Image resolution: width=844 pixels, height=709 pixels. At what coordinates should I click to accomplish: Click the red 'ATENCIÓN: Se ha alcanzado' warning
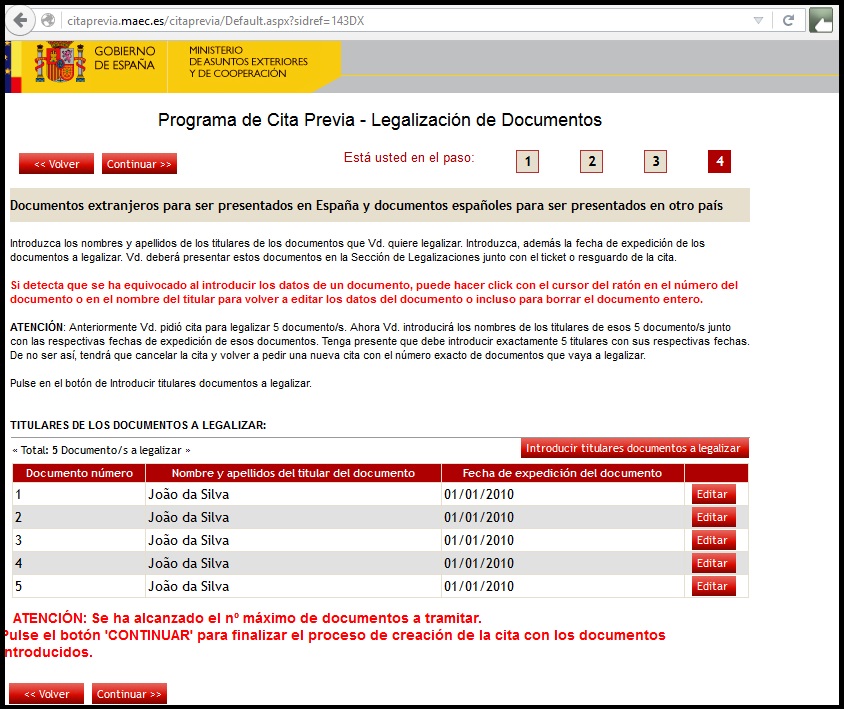(247, 618)
